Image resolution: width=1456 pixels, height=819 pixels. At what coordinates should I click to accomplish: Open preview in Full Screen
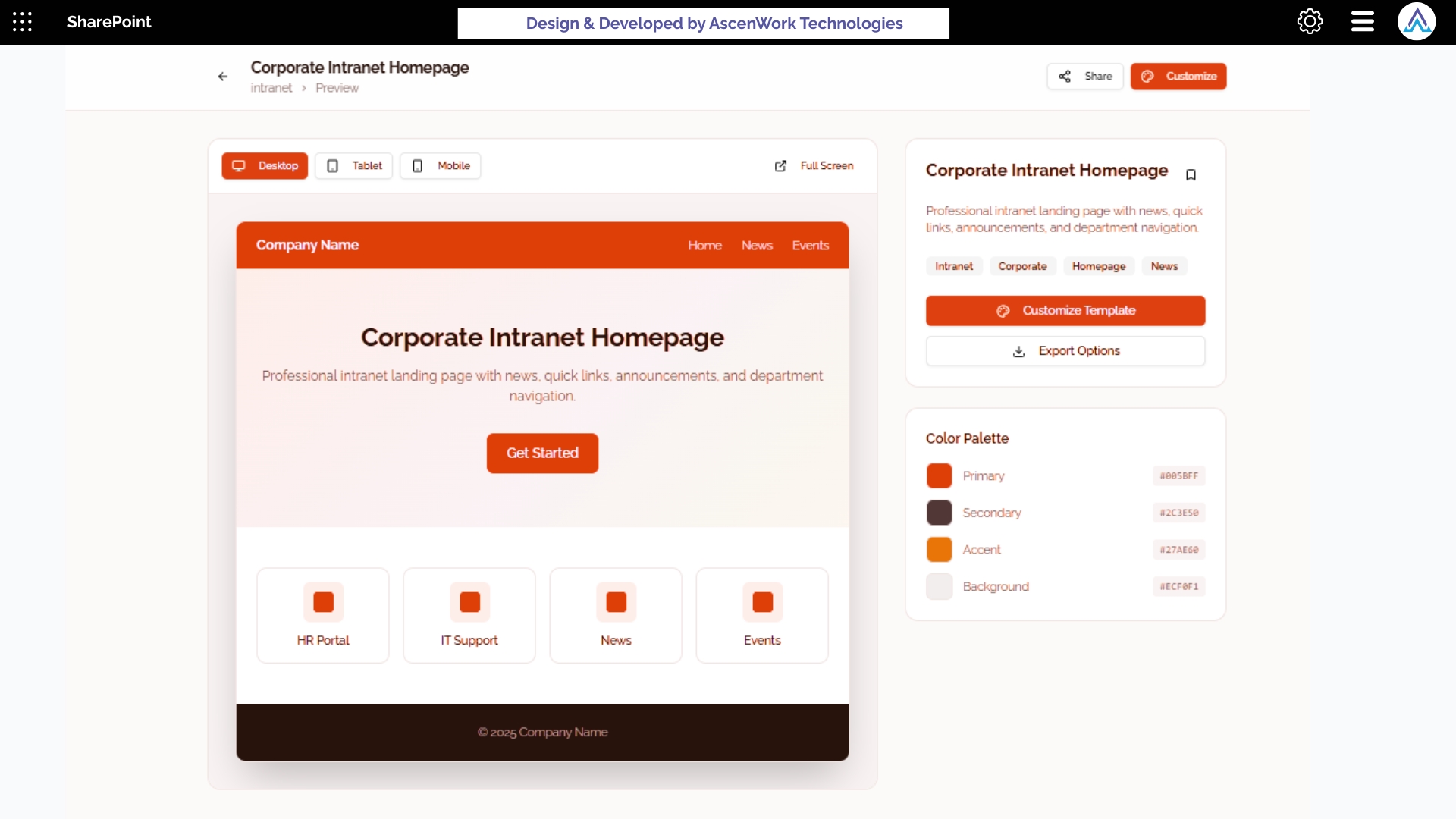click(814, 166)
